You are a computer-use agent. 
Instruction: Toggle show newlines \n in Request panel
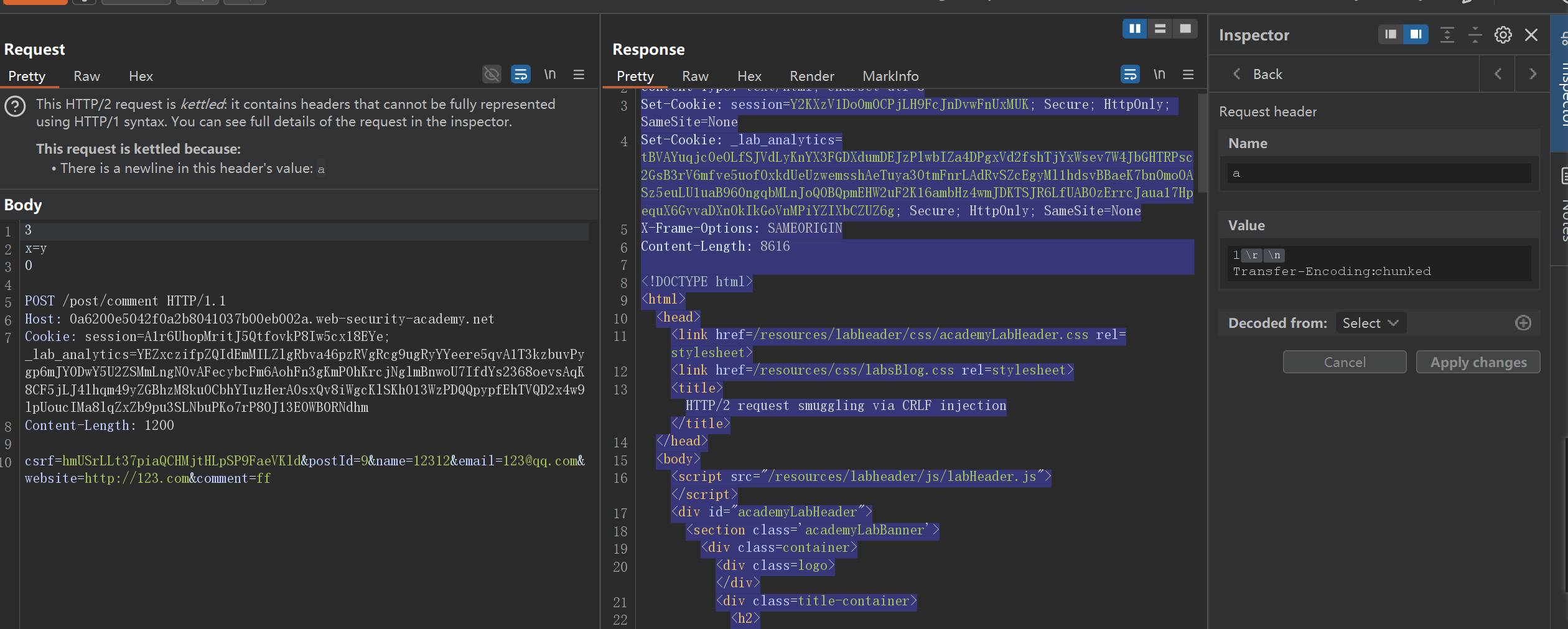[x=550, y=75]
